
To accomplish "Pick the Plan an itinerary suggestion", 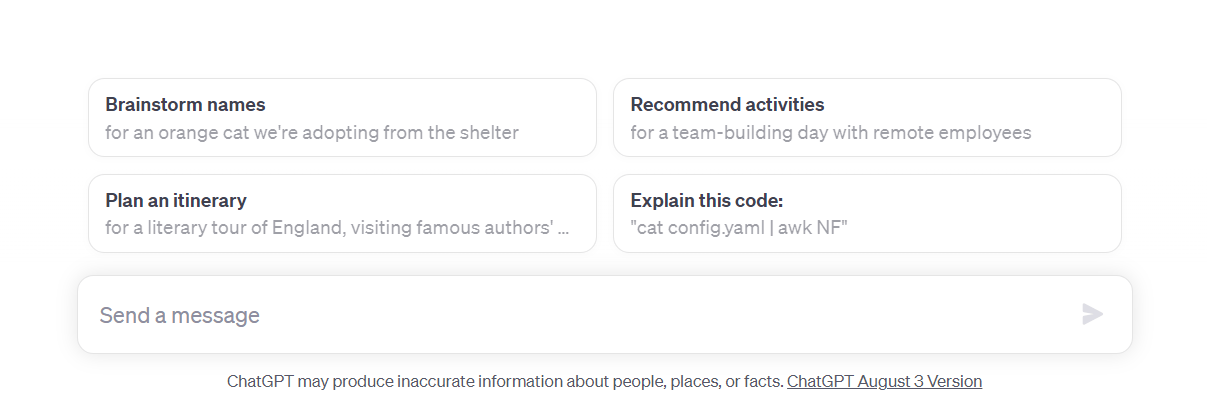I will pyautogui.click(x=342, y=214).
